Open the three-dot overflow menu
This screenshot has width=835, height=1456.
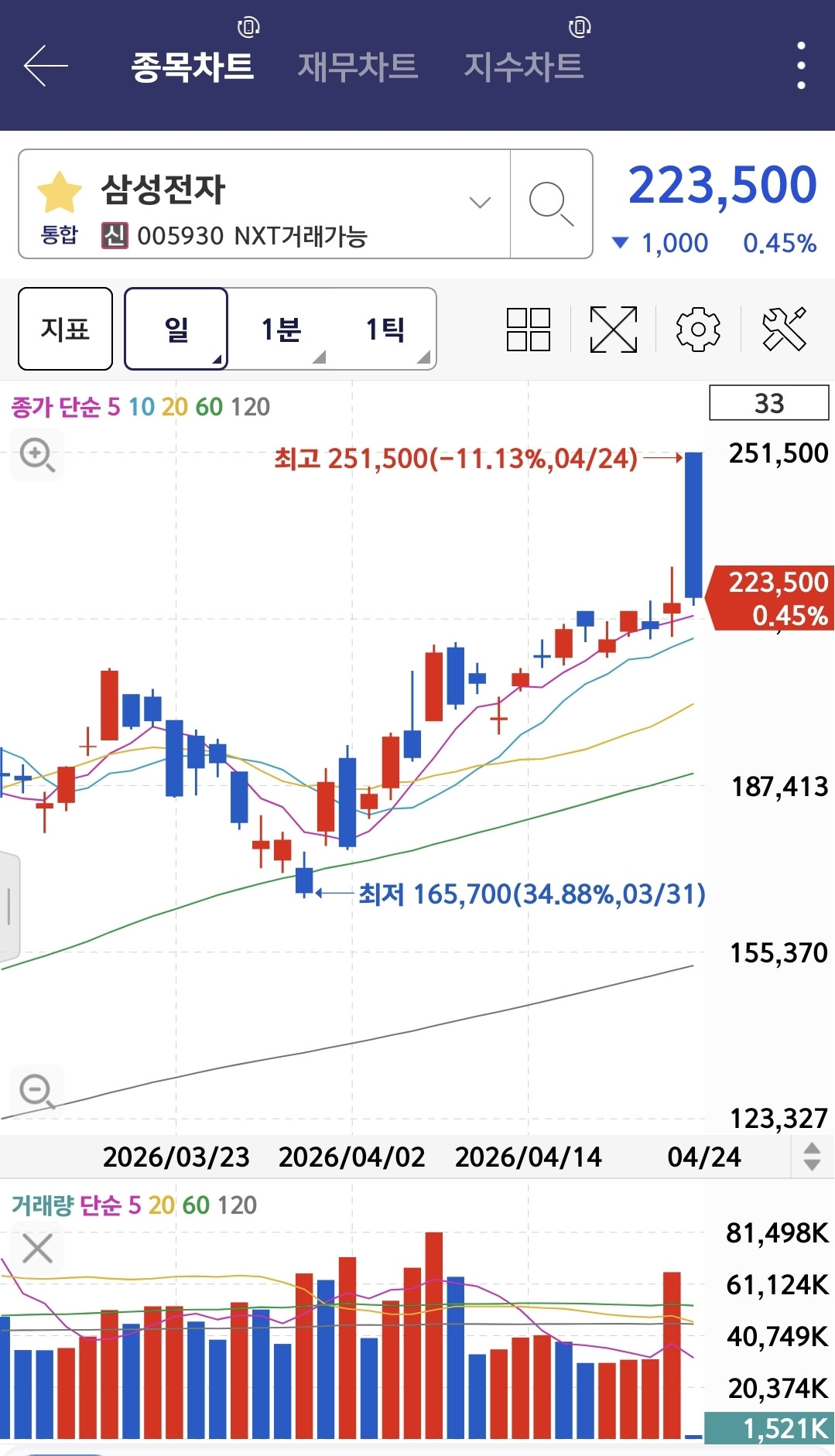coord(801,66)
